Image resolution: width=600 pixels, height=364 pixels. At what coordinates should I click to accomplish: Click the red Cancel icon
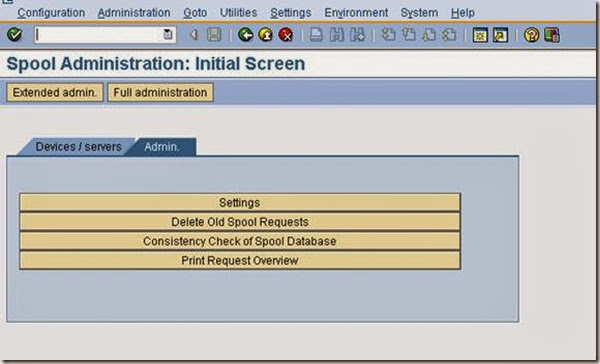click(285, 35)
